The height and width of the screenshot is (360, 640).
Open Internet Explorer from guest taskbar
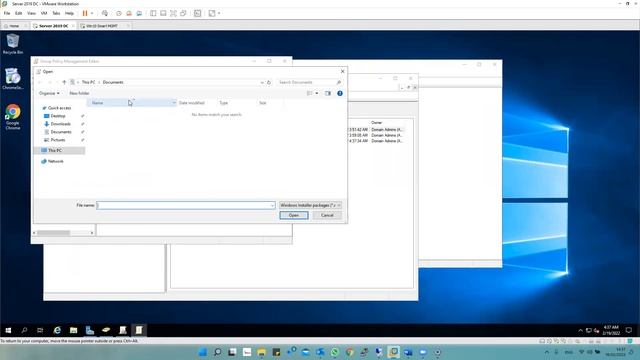[x=57, y=330]
